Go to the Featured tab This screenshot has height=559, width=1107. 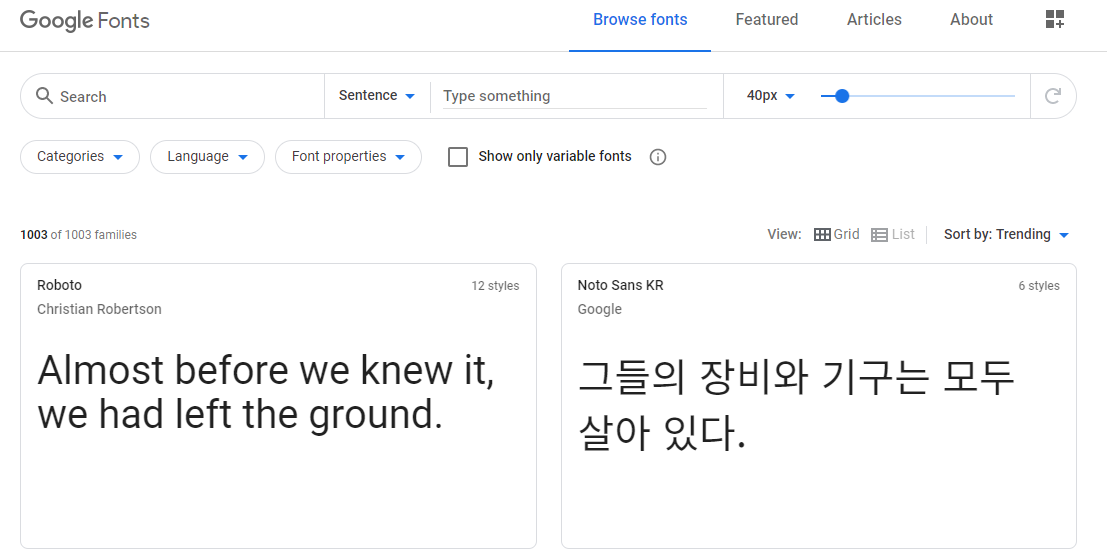[x=766, y=20]
